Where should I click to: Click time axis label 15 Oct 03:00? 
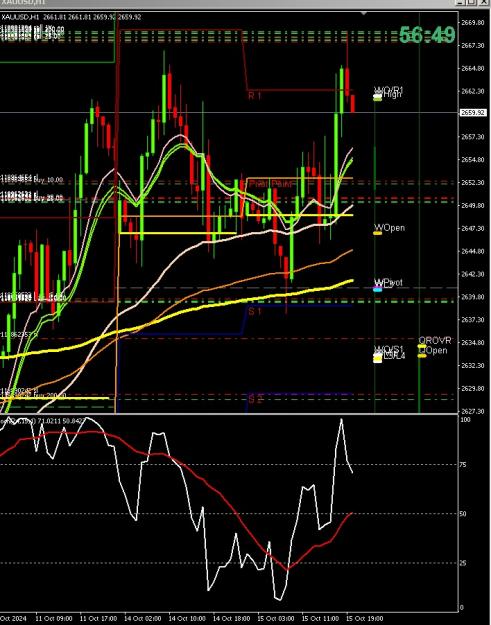click(276, 618)
